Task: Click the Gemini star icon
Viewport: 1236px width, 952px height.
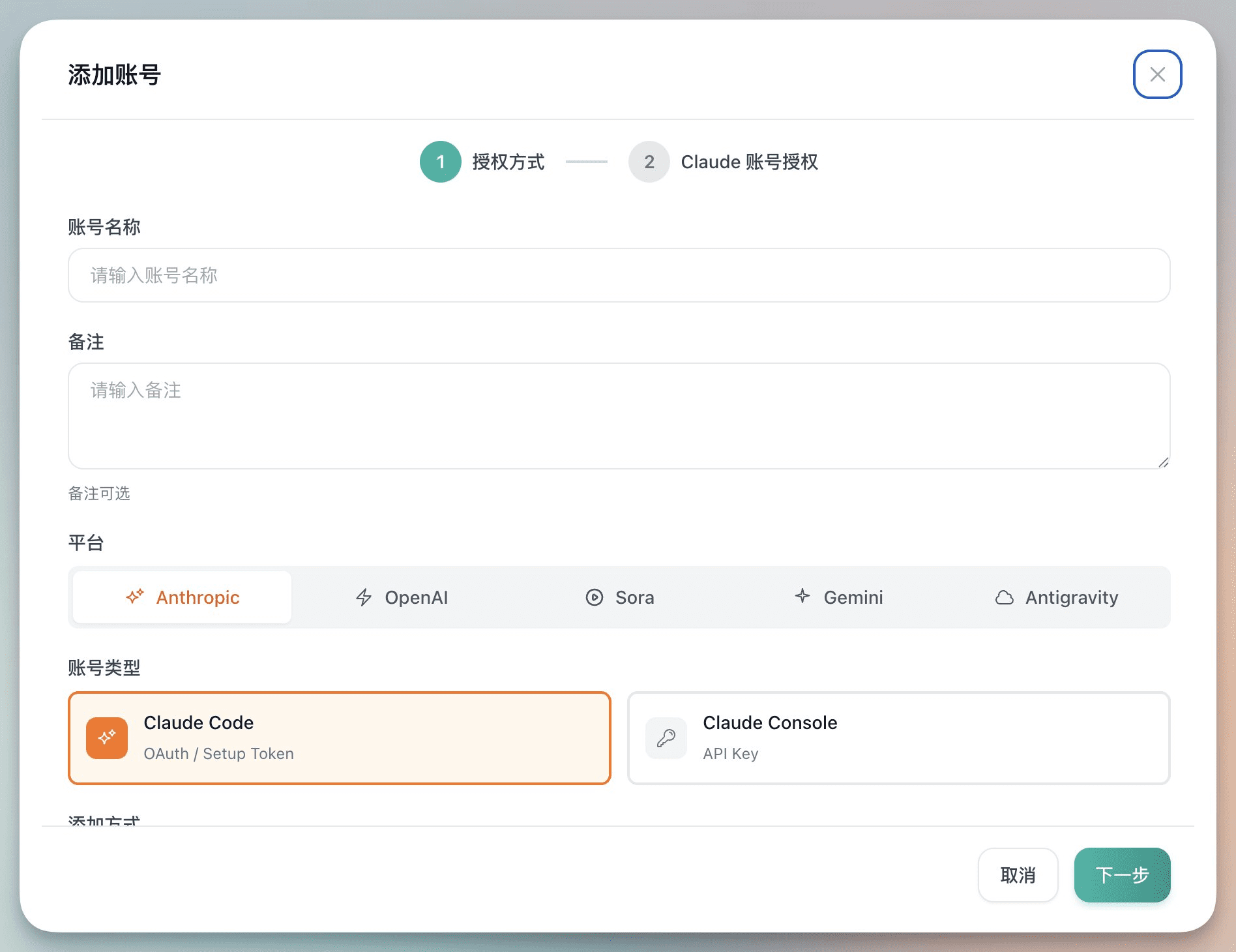Action: 802,596
